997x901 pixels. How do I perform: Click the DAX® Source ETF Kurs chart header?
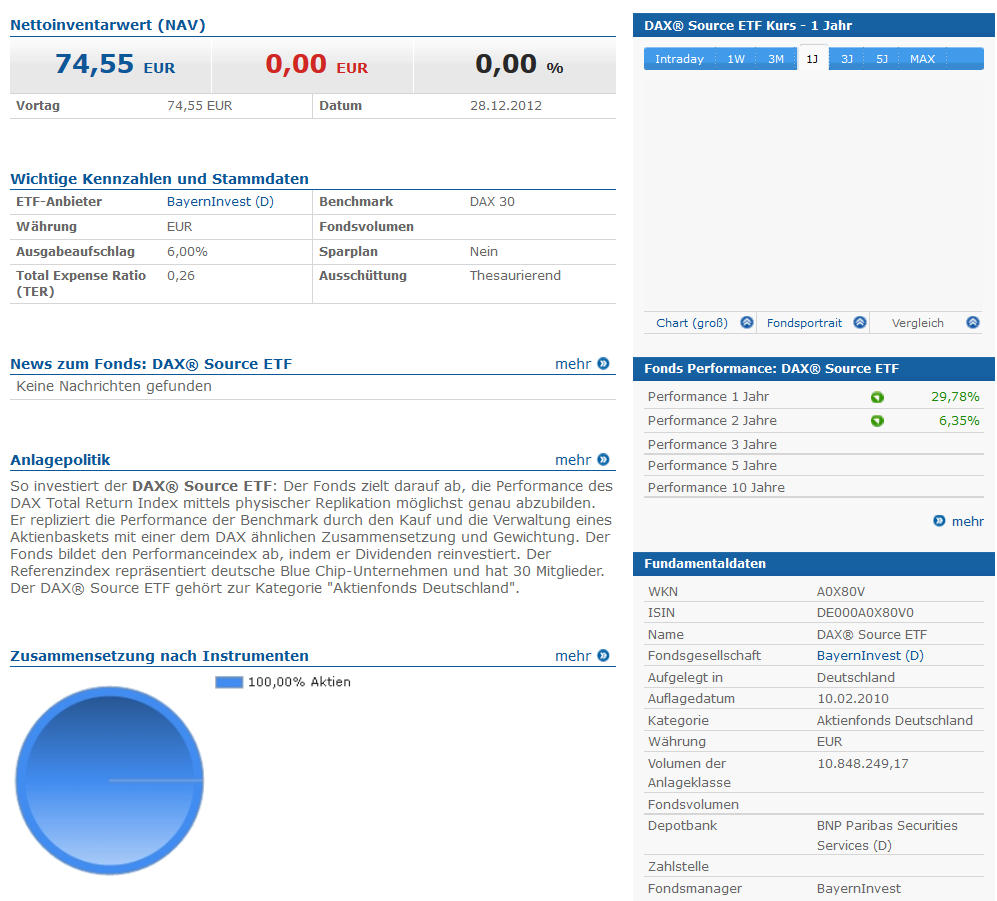pos(814,25)
